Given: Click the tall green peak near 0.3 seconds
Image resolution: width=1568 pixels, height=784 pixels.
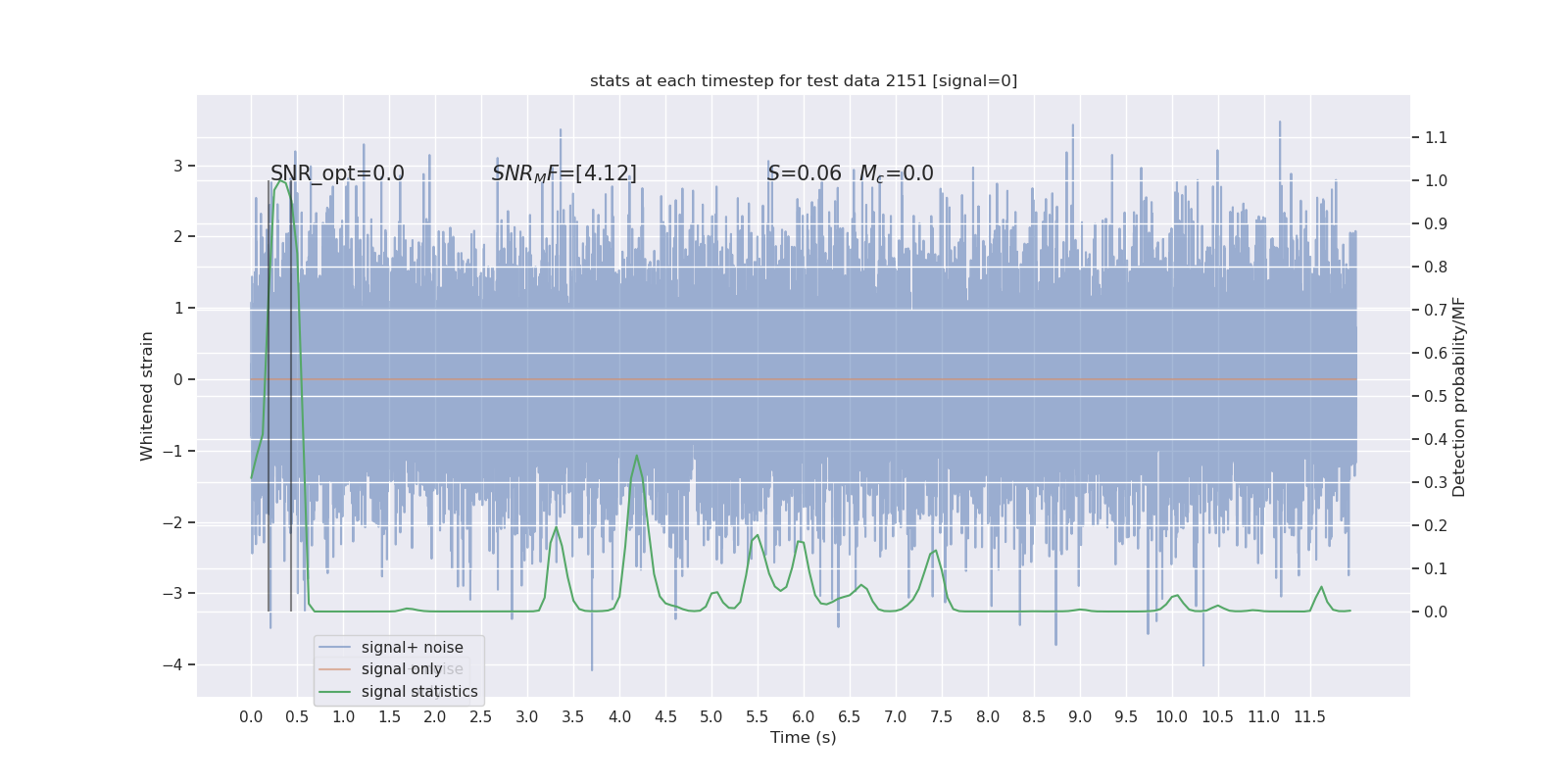Looking at the screenshot, I should [281, 180].
